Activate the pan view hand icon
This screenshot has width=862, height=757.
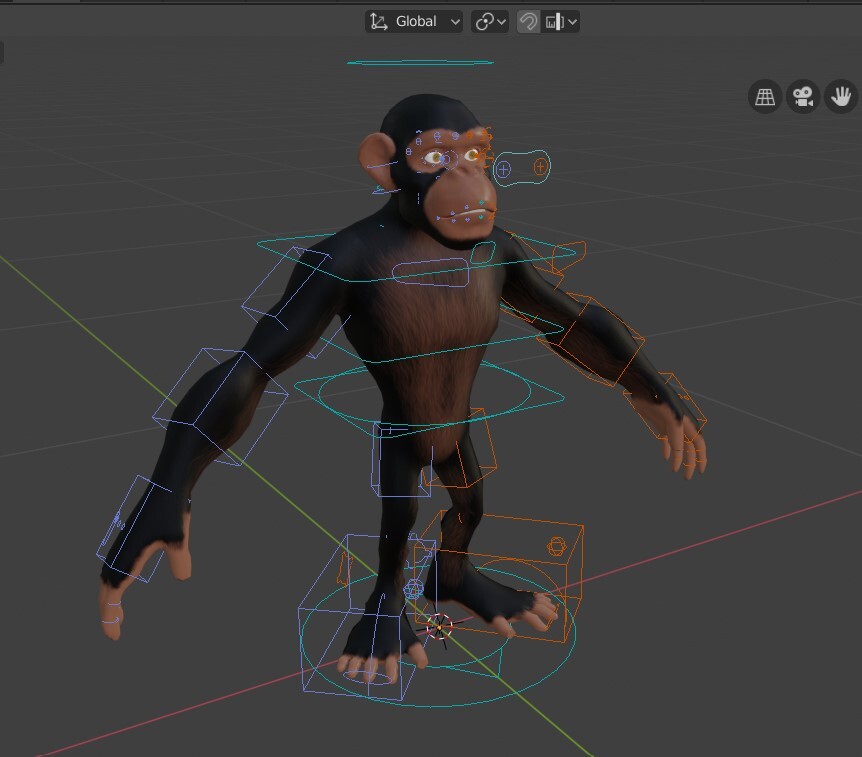tap(840, 96)
